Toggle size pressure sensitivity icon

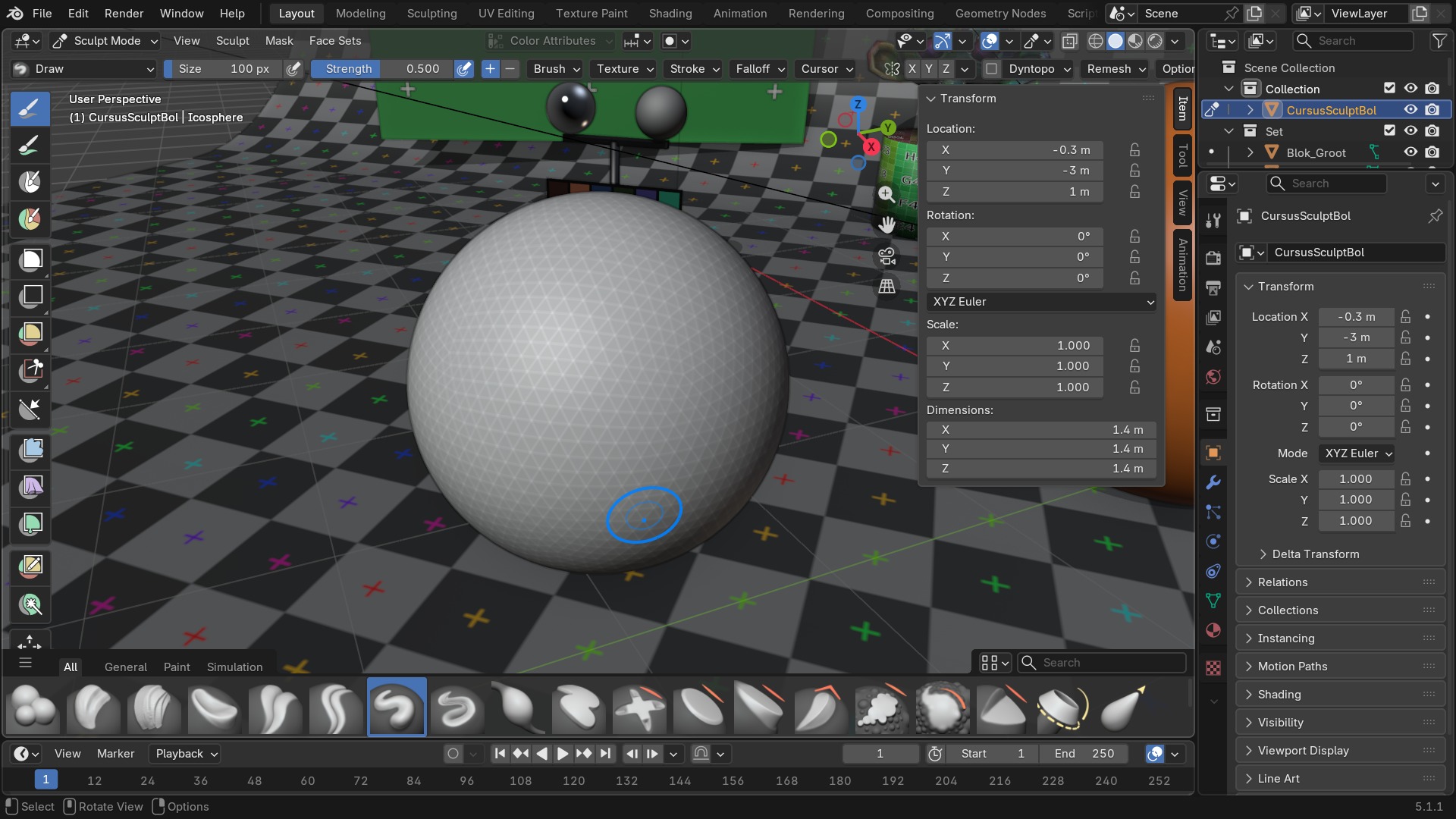click(x=294, y=69)
